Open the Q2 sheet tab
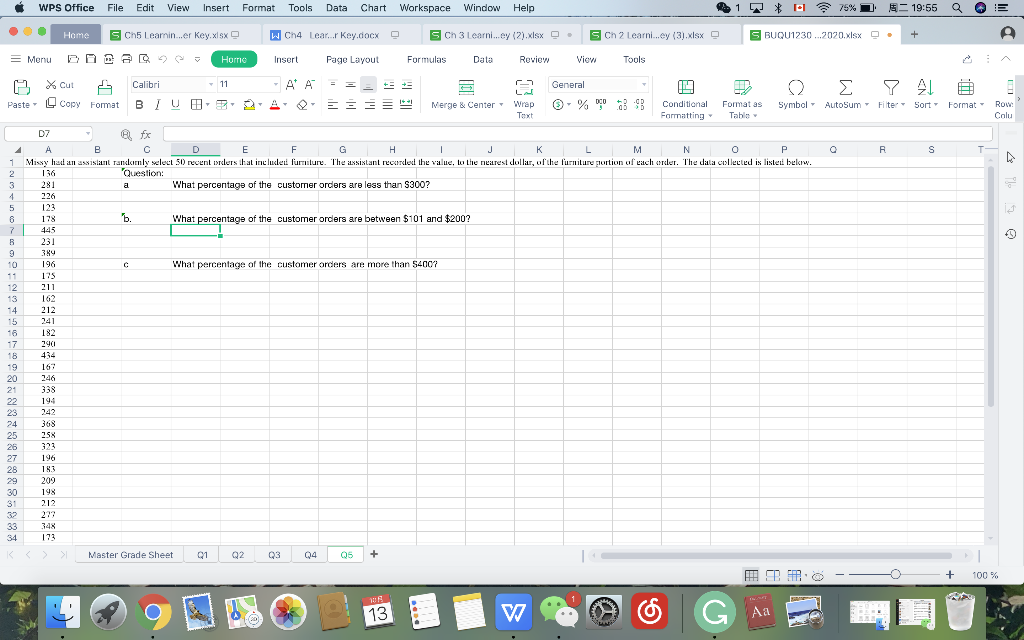 coord(237,554)
